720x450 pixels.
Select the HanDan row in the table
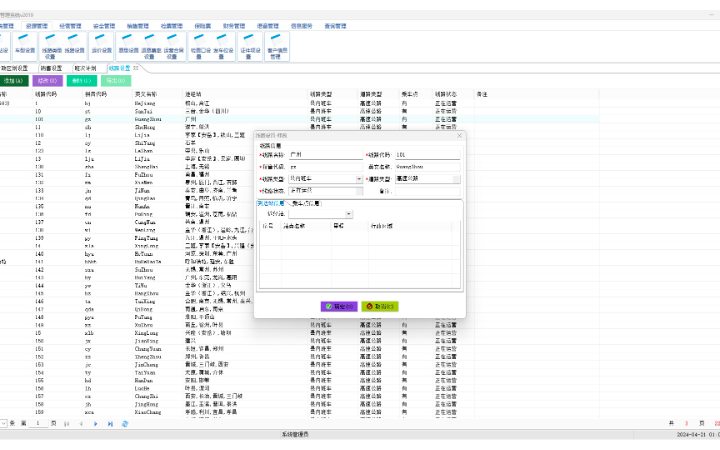(299, 380)
